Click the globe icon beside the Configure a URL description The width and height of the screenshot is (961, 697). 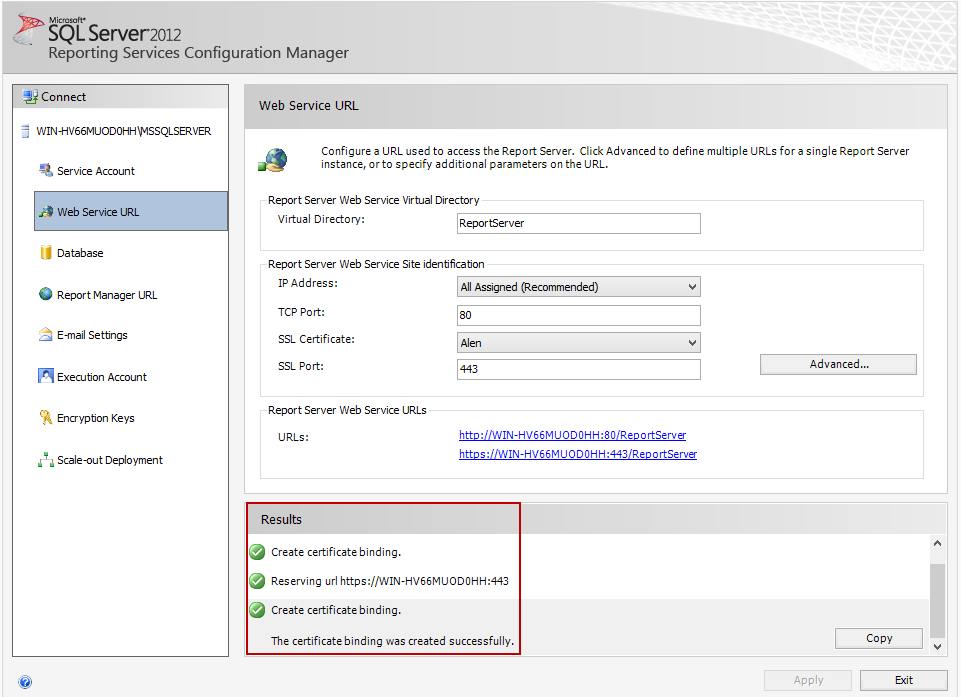273,160
